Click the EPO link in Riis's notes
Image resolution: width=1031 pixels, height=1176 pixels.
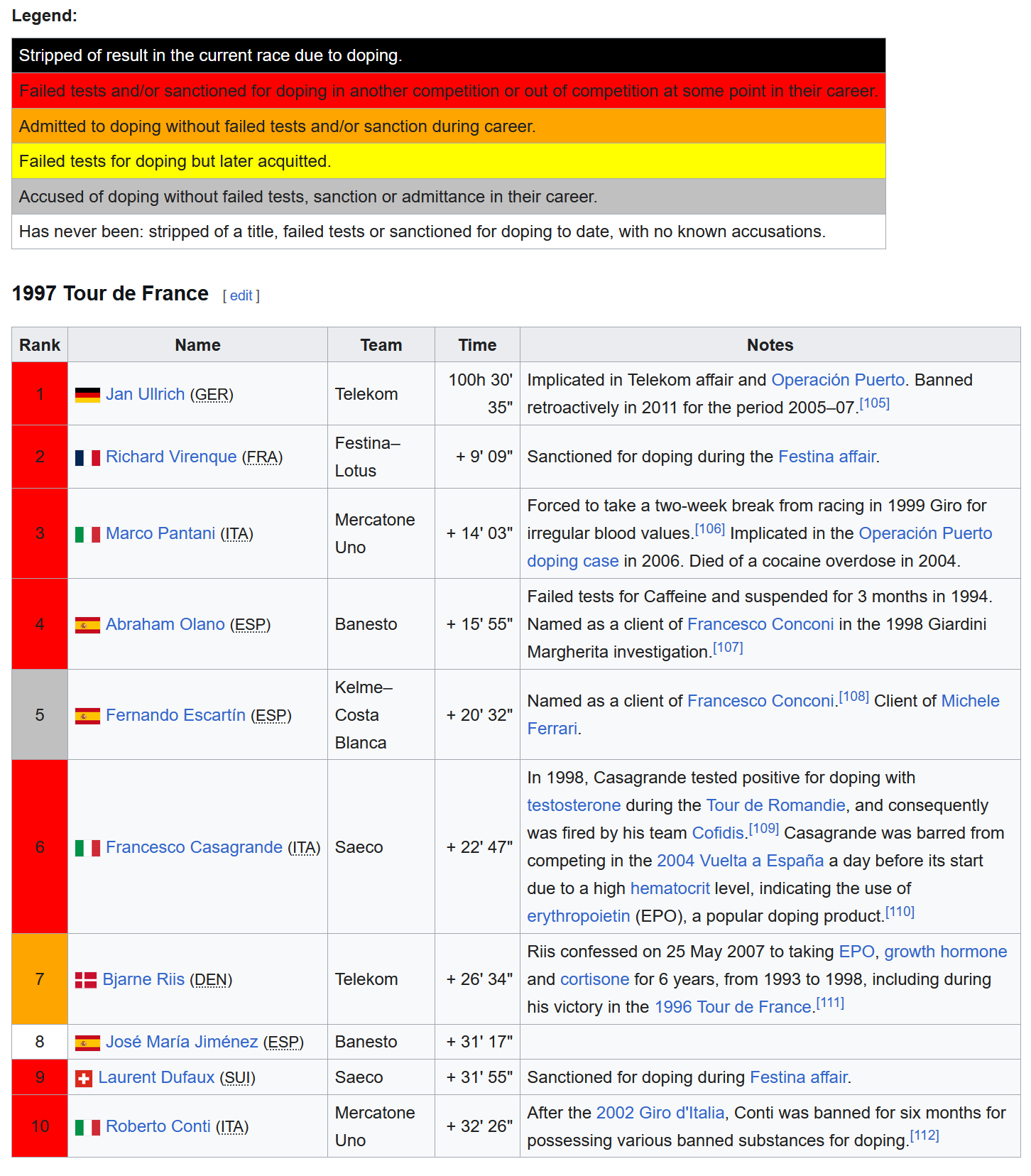coord(857,952)
